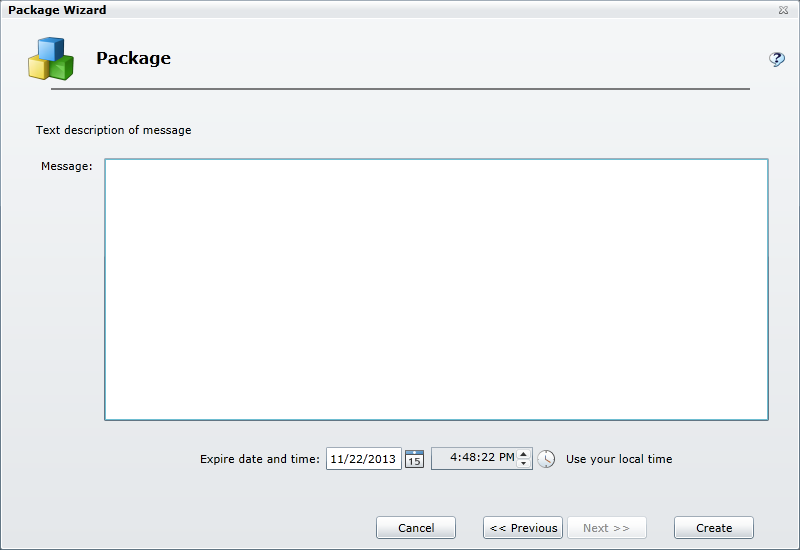This screenshot has width=800, height=550.
Task: Decrease the expire time with the down arrow
Action: coord(523,464)
